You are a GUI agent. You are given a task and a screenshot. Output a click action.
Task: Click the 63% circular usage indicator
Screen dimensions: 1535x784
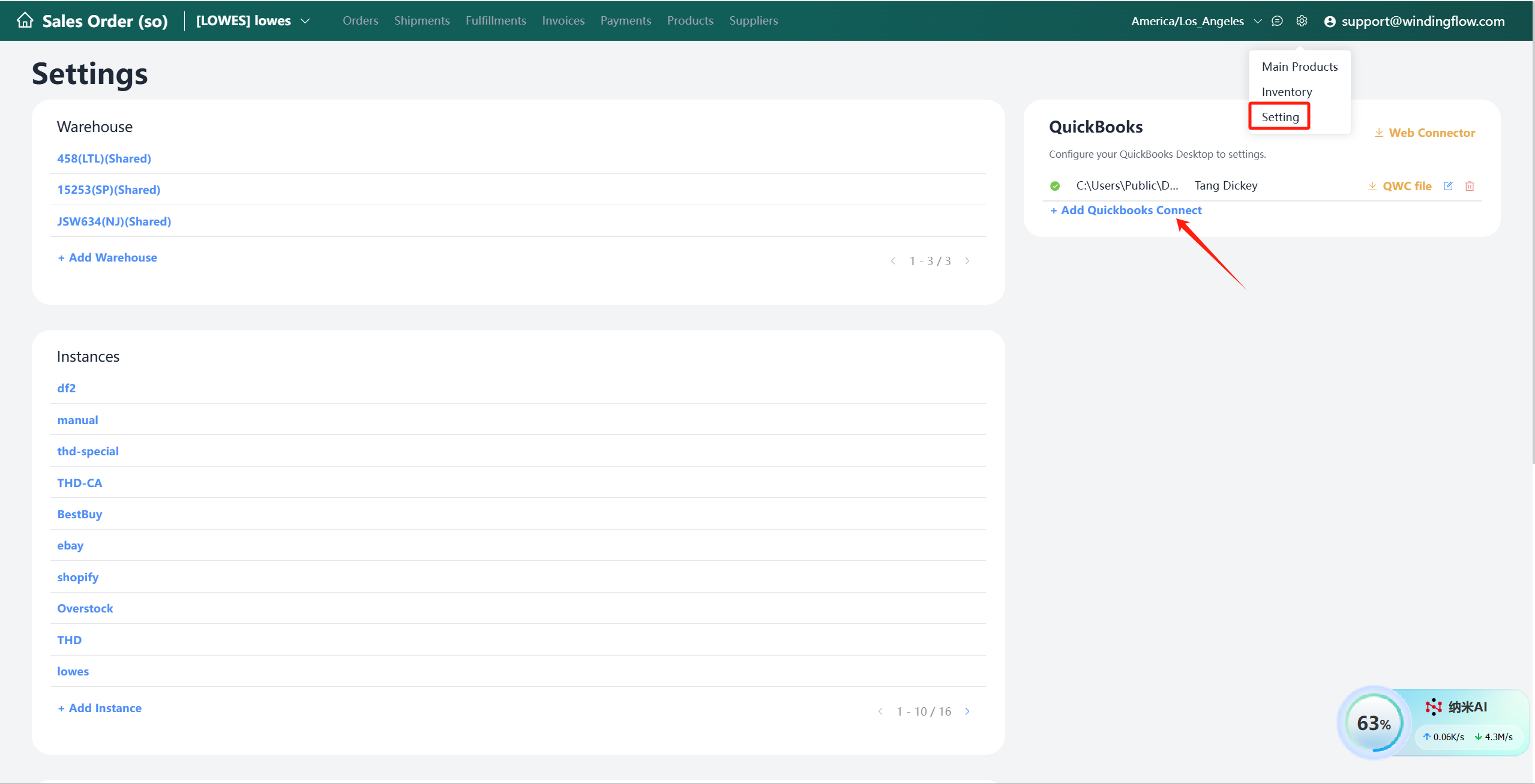click(x=1374, y=723)
